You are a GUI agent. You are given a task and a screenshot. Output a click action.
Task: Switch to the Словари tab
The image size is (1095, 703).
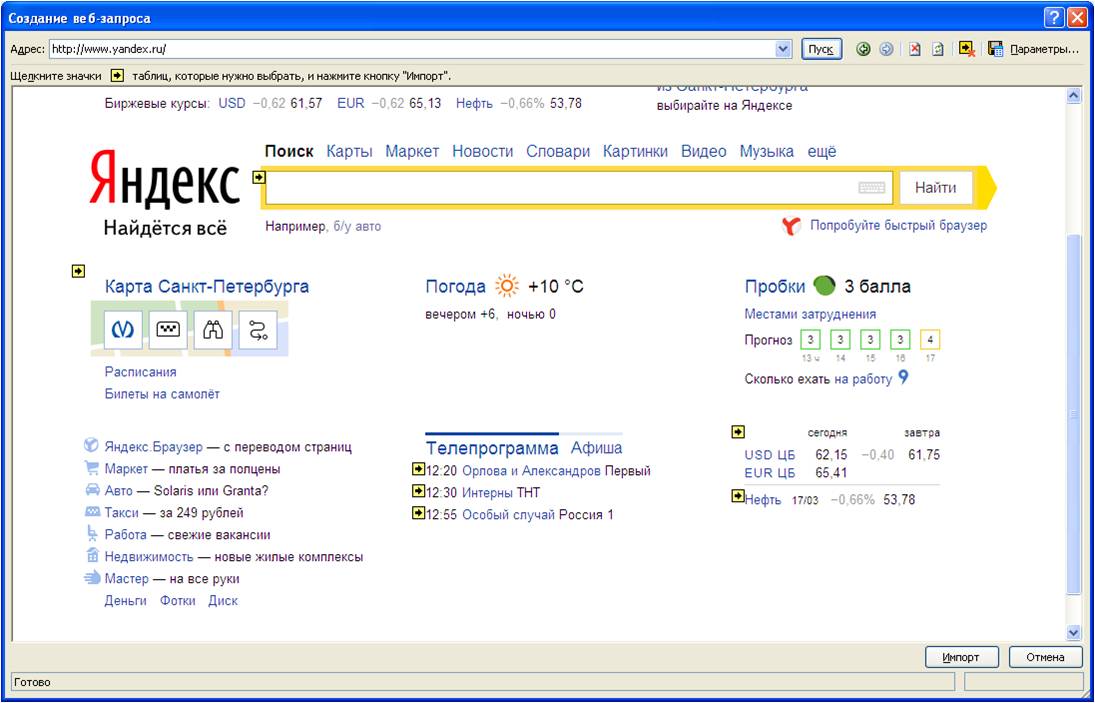click(x=558, y=151)
